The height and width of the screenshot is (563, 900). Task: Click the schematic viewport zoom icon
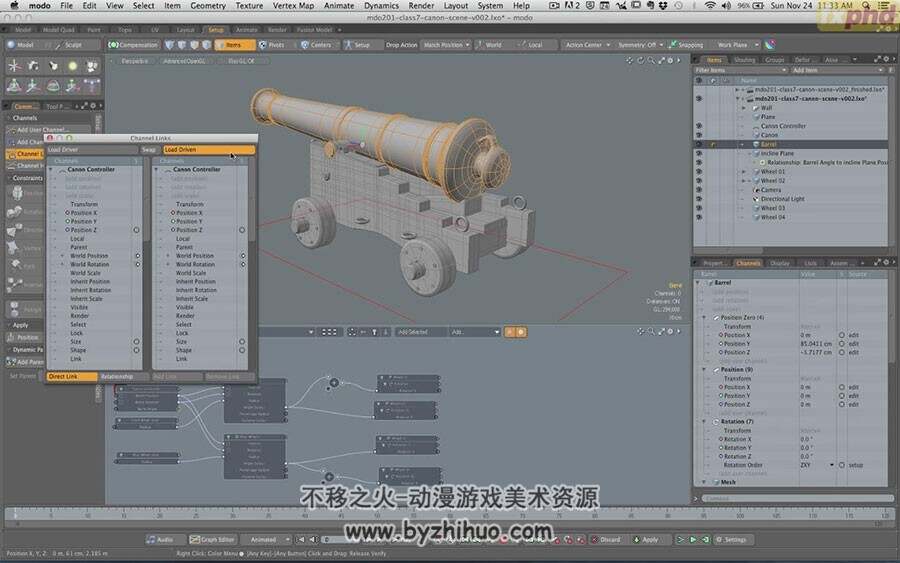click(651, 332)
